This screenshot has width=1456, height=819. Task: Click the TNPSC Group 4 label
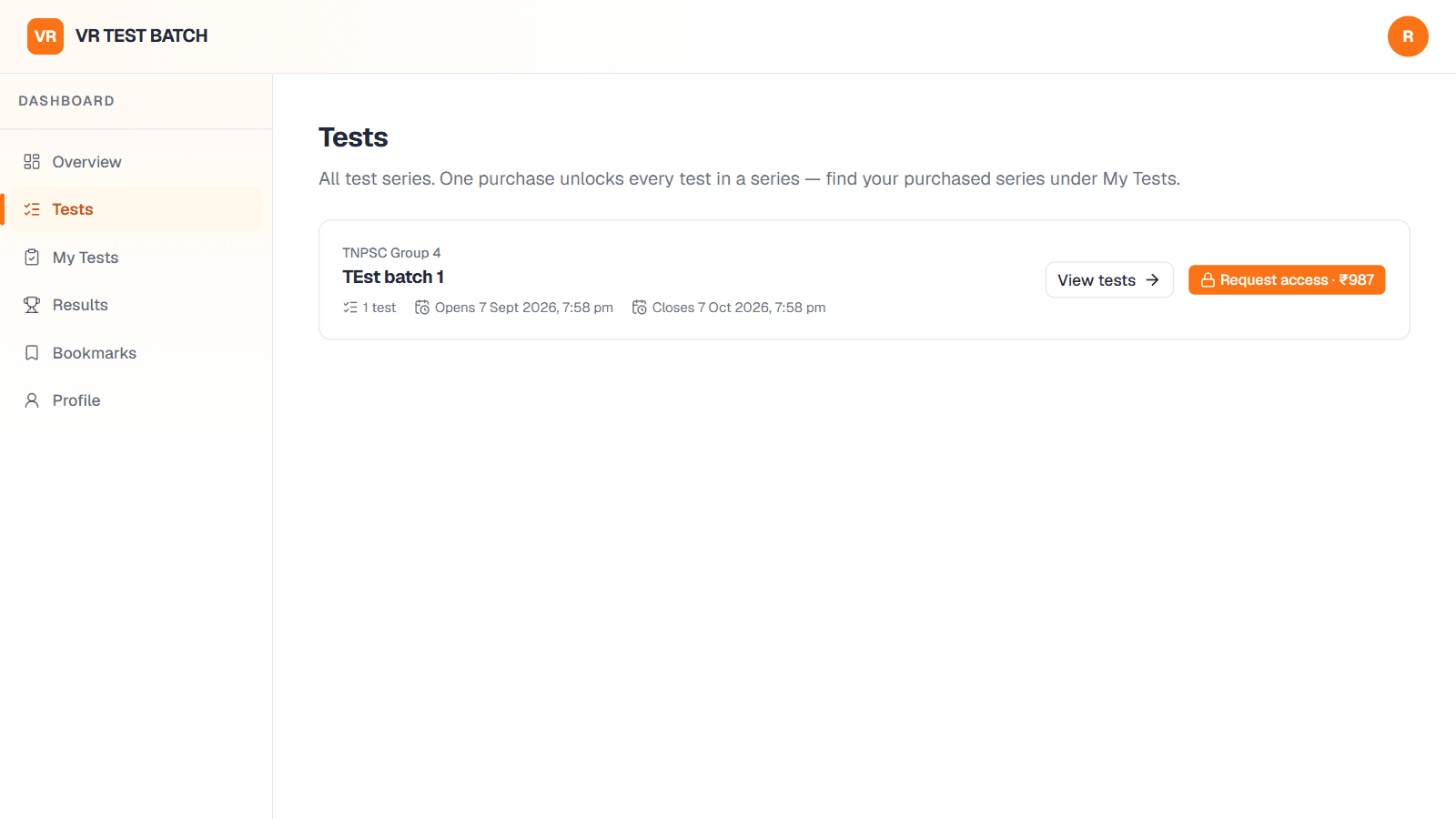tap(391, 253)
